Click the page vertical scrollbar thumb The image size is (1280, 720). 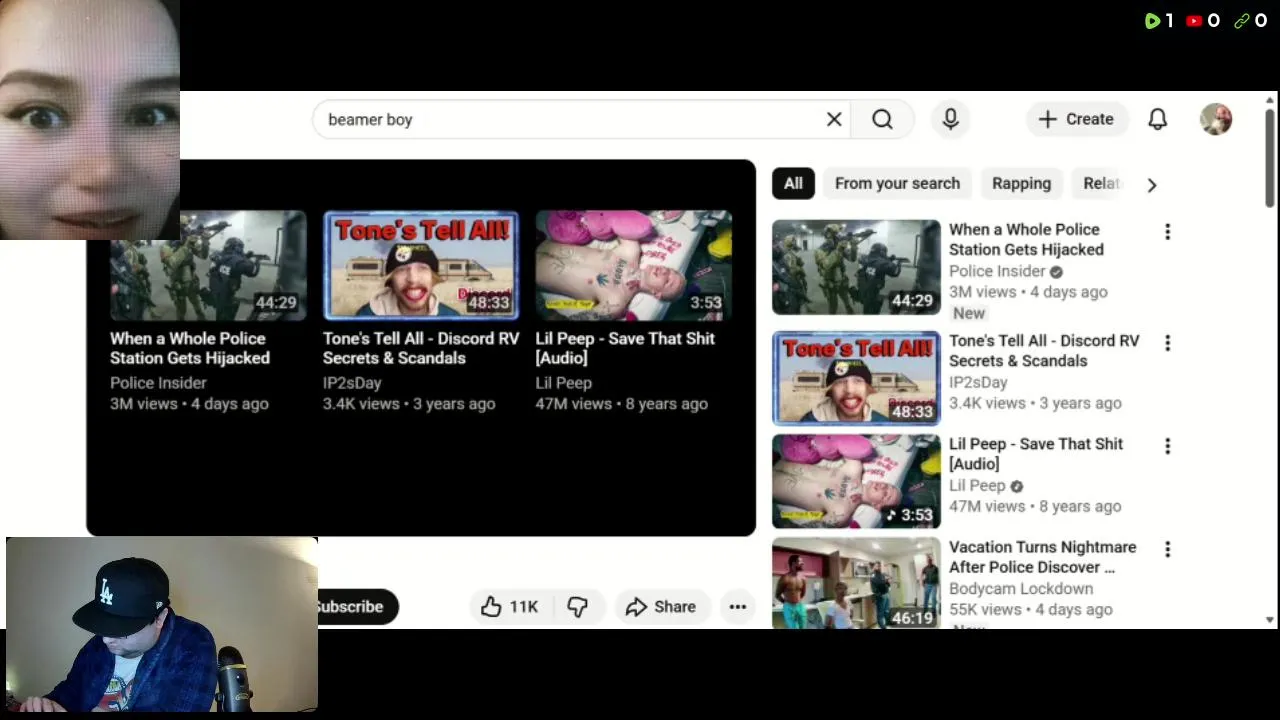(x=1270, y=158)
